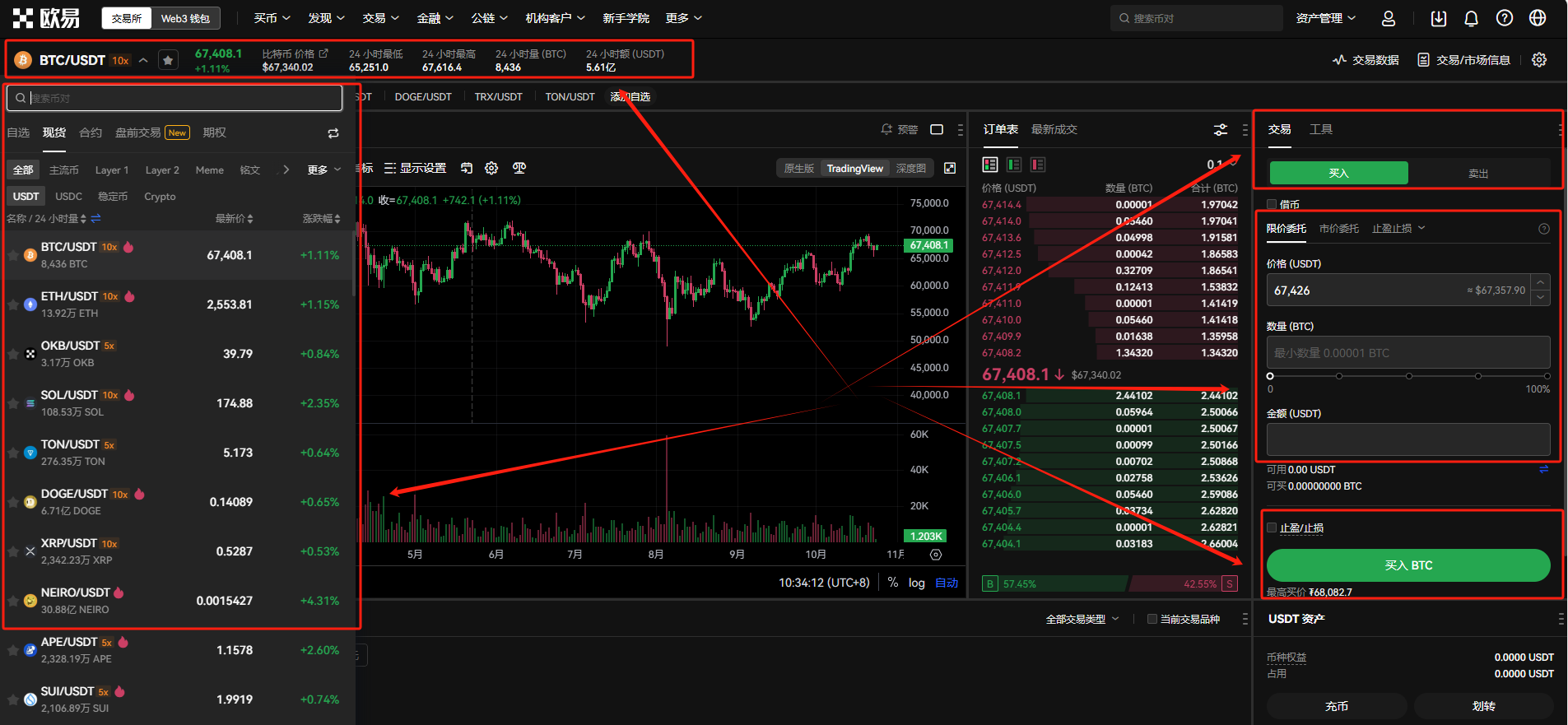Favorite ETH/USDT with its star
Viewport: 1568px width, 725px height.
13,304
